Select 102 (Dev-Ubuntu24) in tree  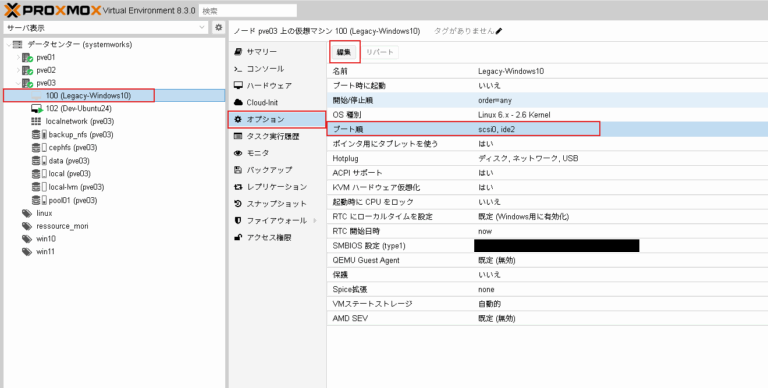114,108
